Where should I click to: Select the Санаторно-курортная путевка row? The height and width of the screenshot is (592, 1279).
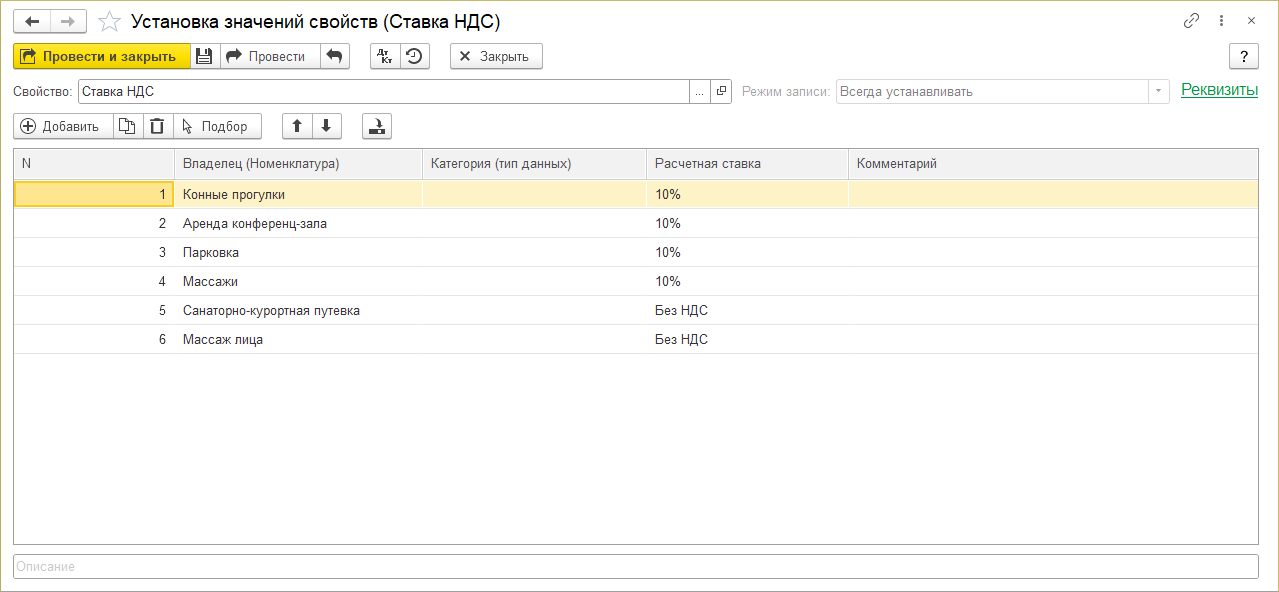coord(636,310)
